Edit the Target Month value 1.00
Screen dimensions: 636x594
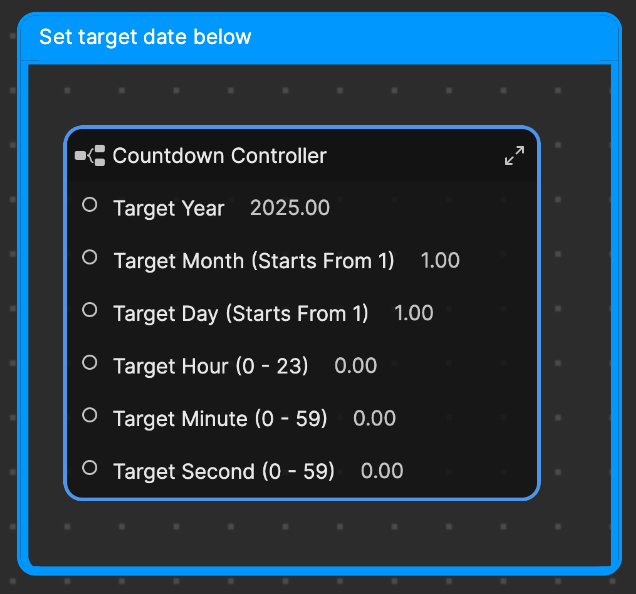440,260
